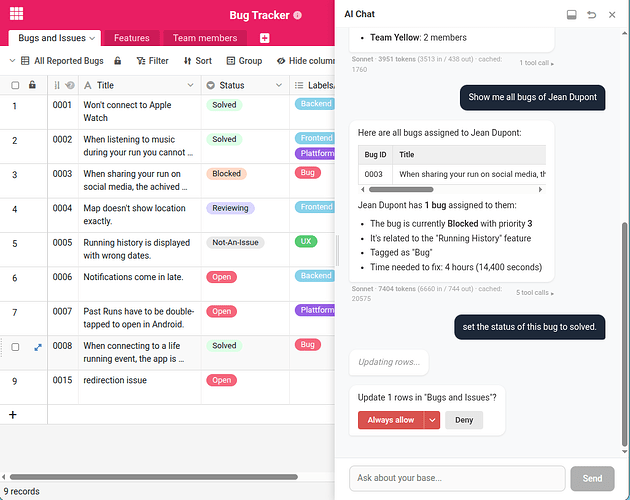Viewport: 630px width, 500px height.
Task: Add a new row with plus icon
Action: (x=13, y=414)
